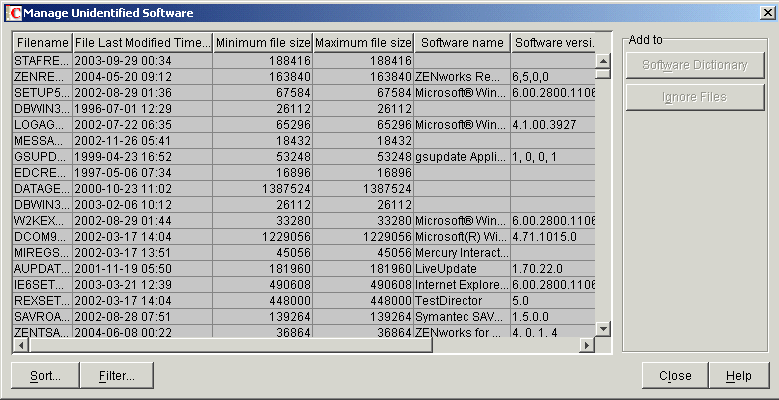Screen dimensions: 779x400
Task: Click the date 1996-07-01 12:29
Action: (x=143, y=109)
